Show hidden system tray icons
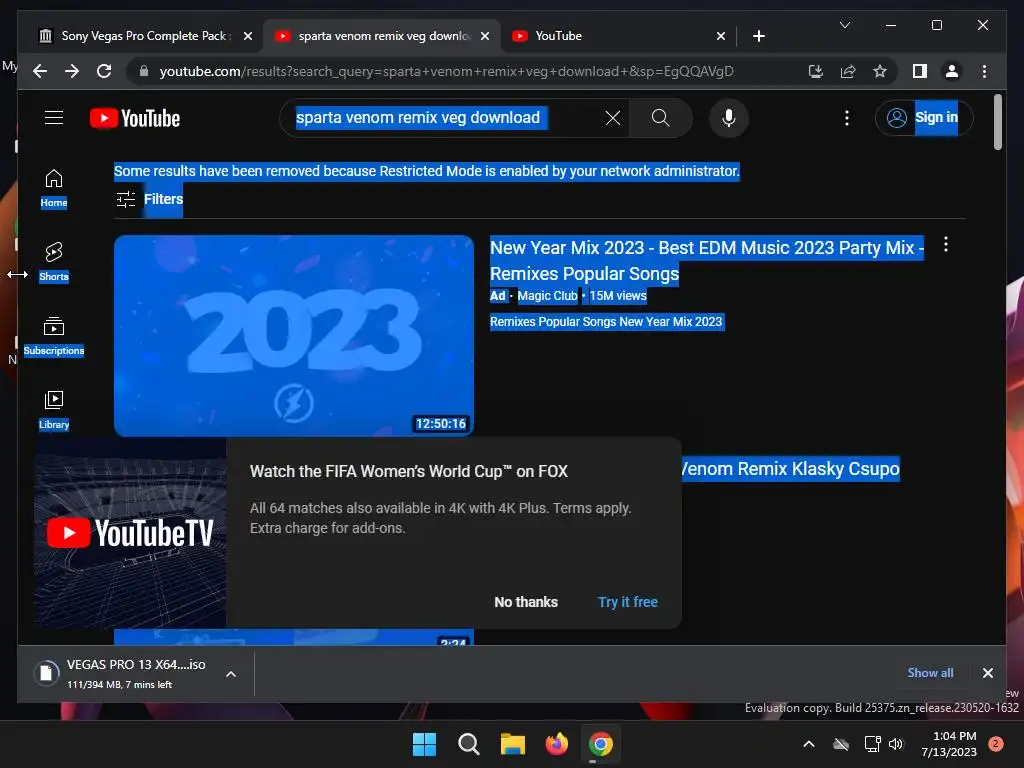The width and height of the screenshot is (1024, 768). point(808,744)
